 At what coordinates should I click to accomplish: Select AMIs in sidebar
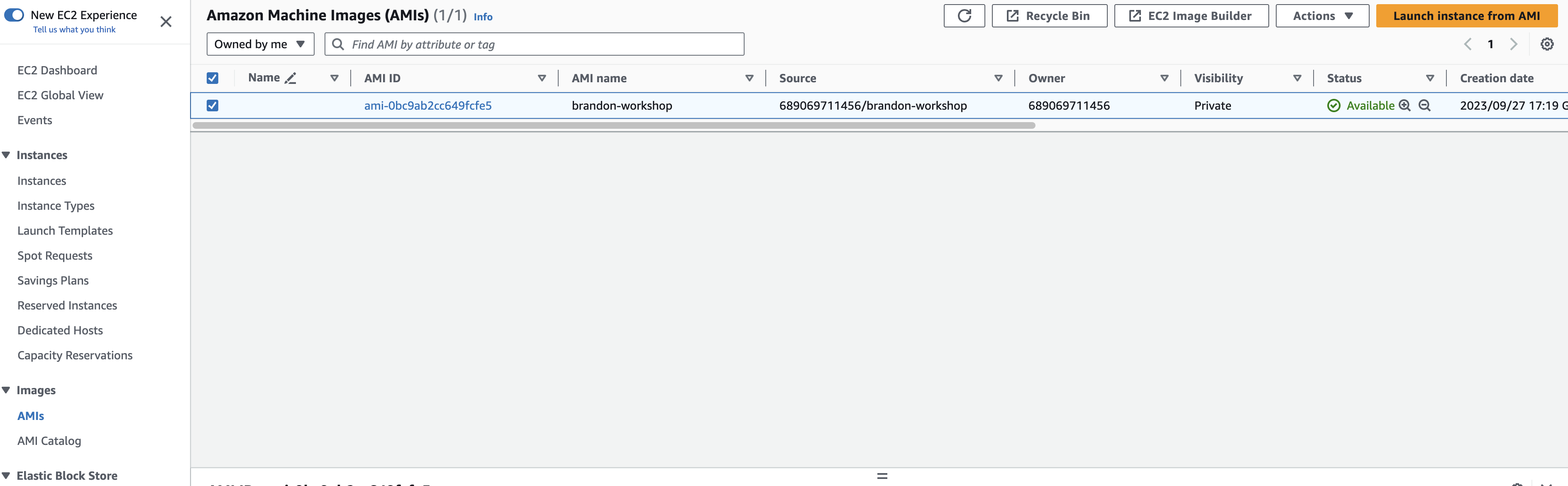30,416
